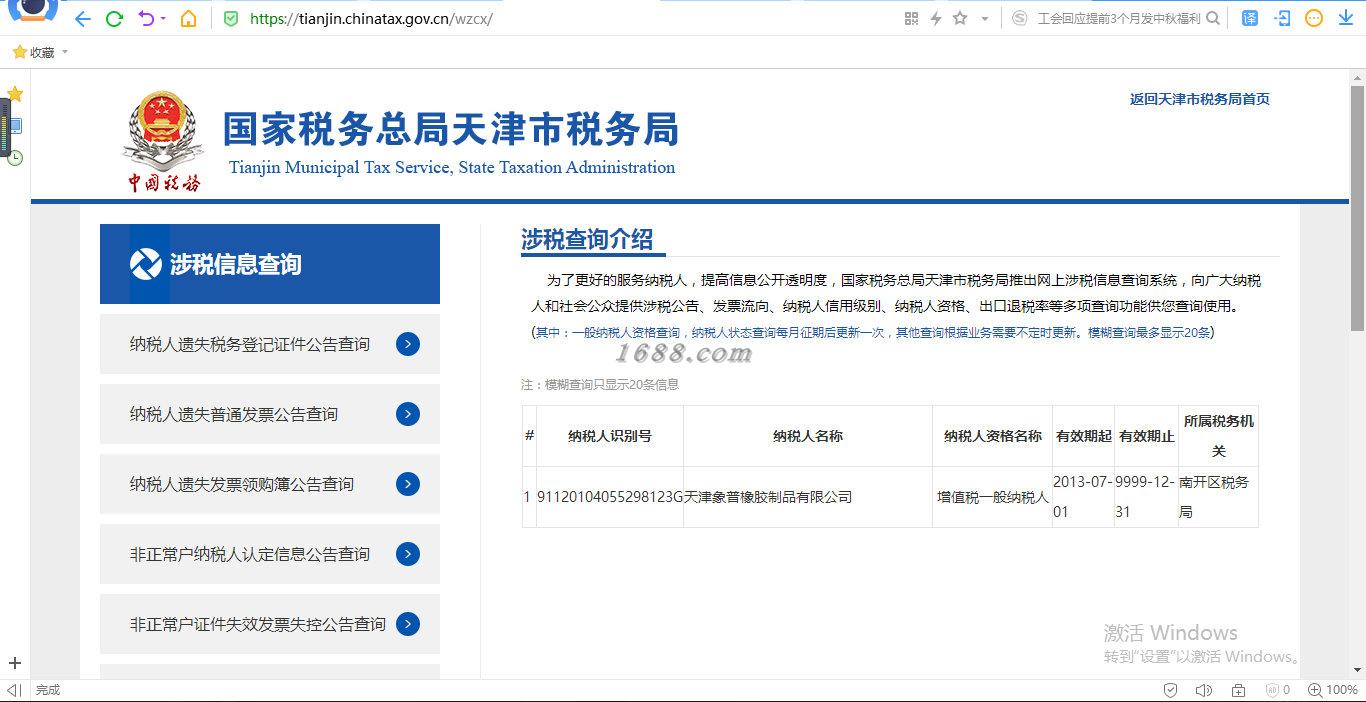Expand the dropdown next to bookmark star
The width and height of the screenshot is (1366, 702).
click(984, 19)
